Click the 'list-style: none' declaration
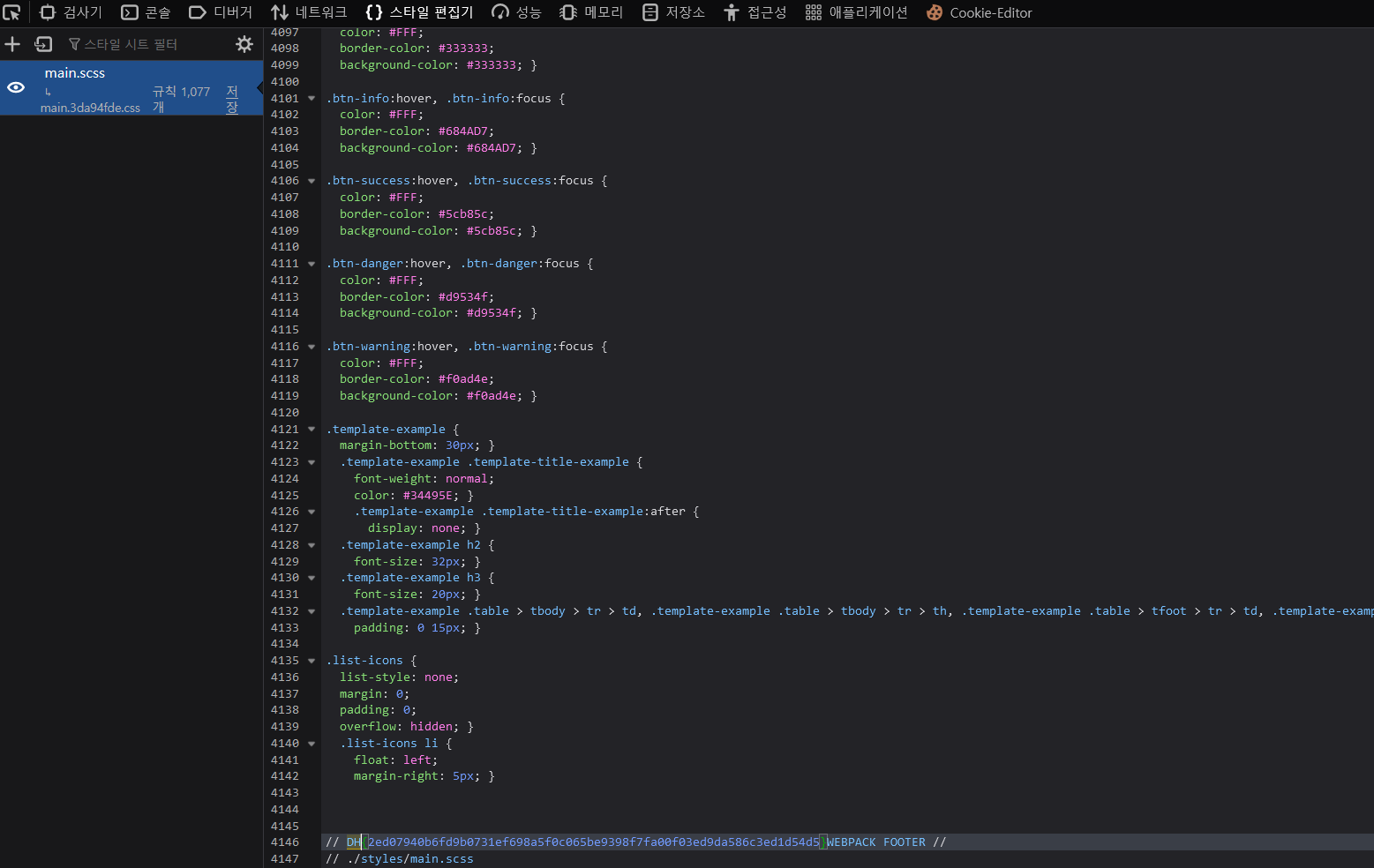The width and height of the screenshot is (1374, 868). [399, 677]
